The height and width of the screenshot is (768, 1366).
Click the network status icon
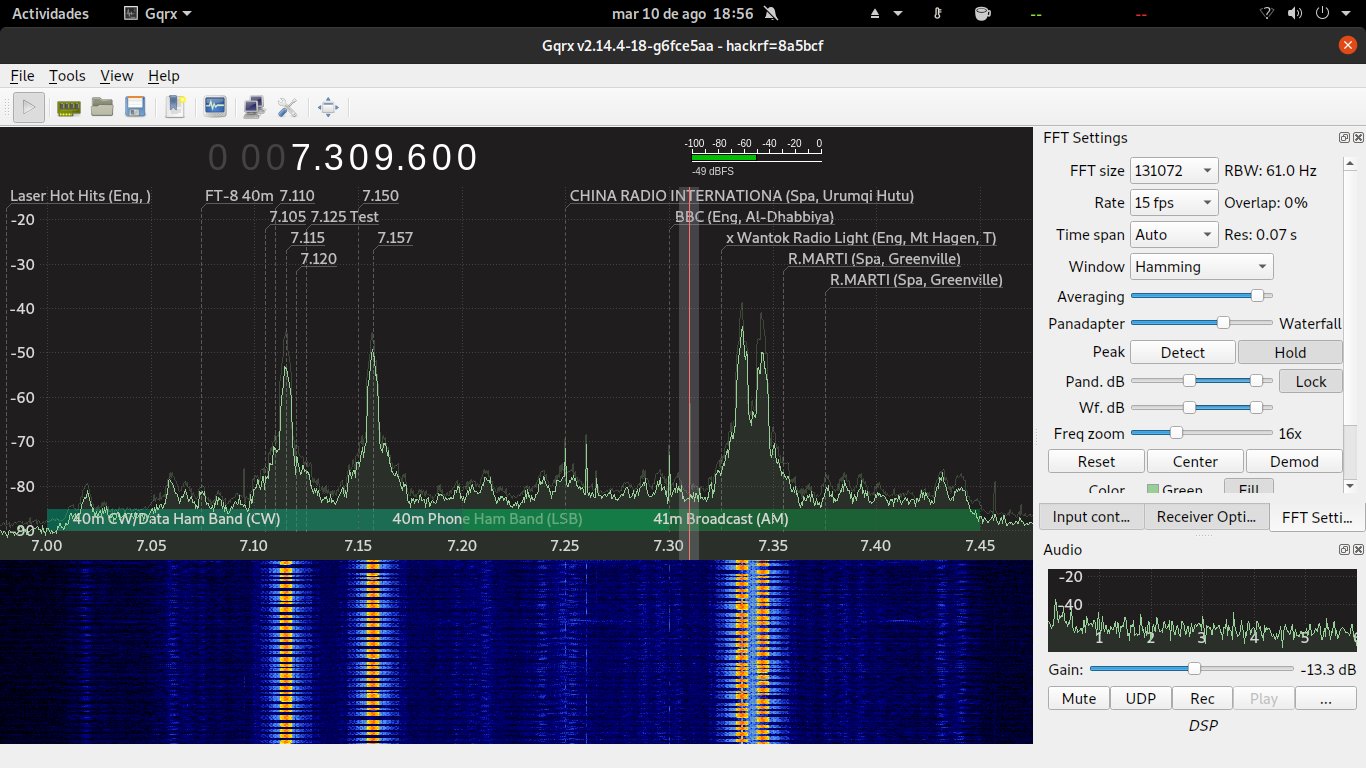point(1267,13)
